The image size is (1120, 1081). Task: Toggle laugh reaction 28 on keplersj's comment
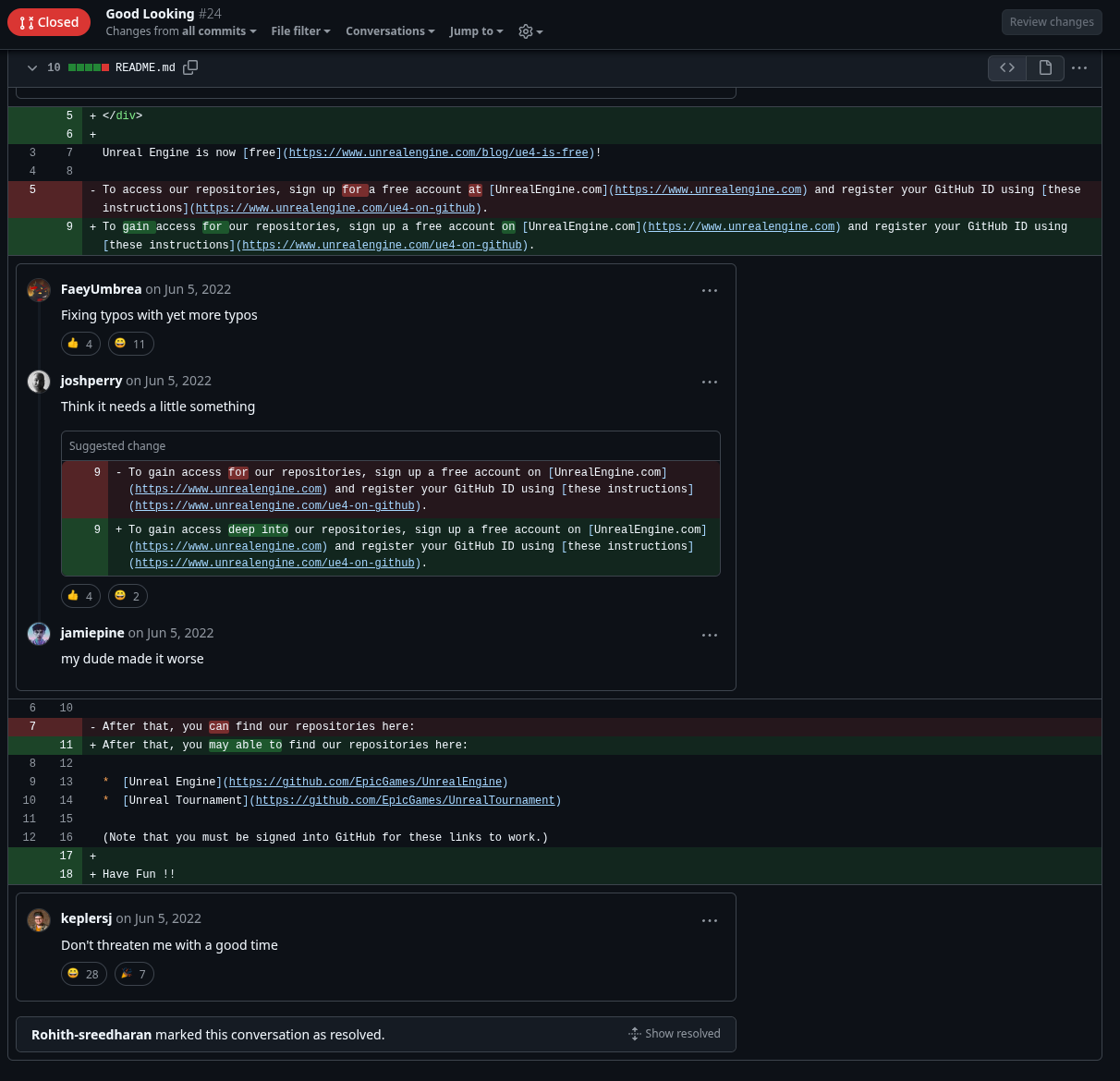click(84, 974)
